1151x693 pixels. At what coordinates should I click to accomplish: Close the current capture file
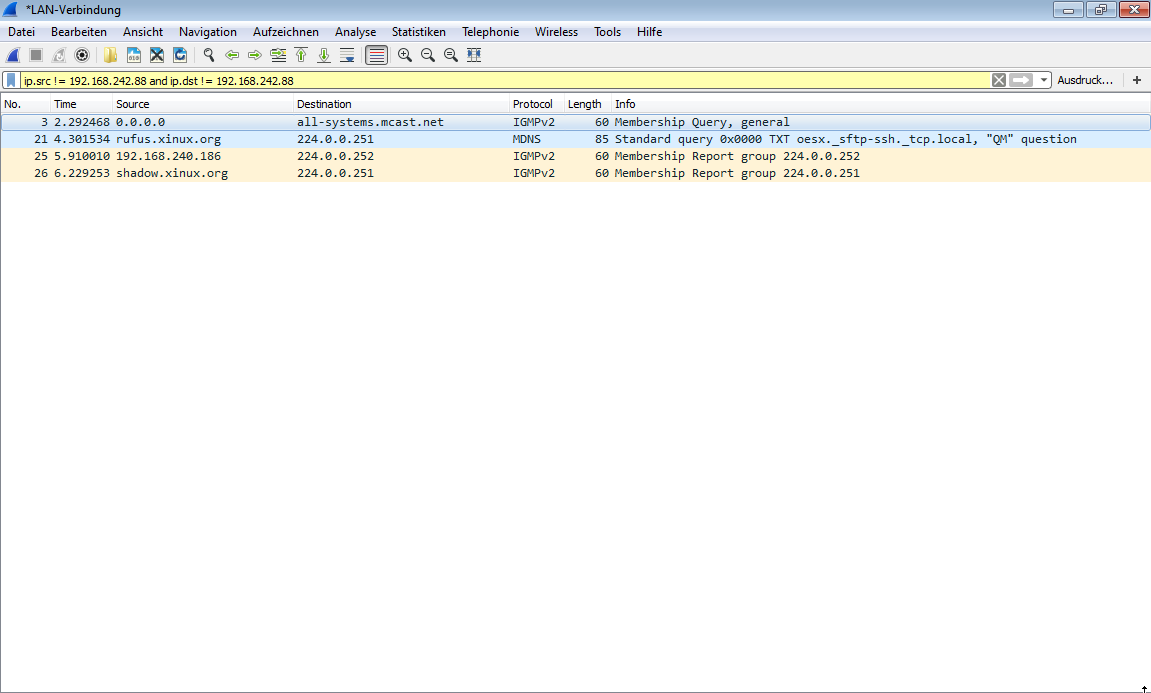[x=157, y=55]
